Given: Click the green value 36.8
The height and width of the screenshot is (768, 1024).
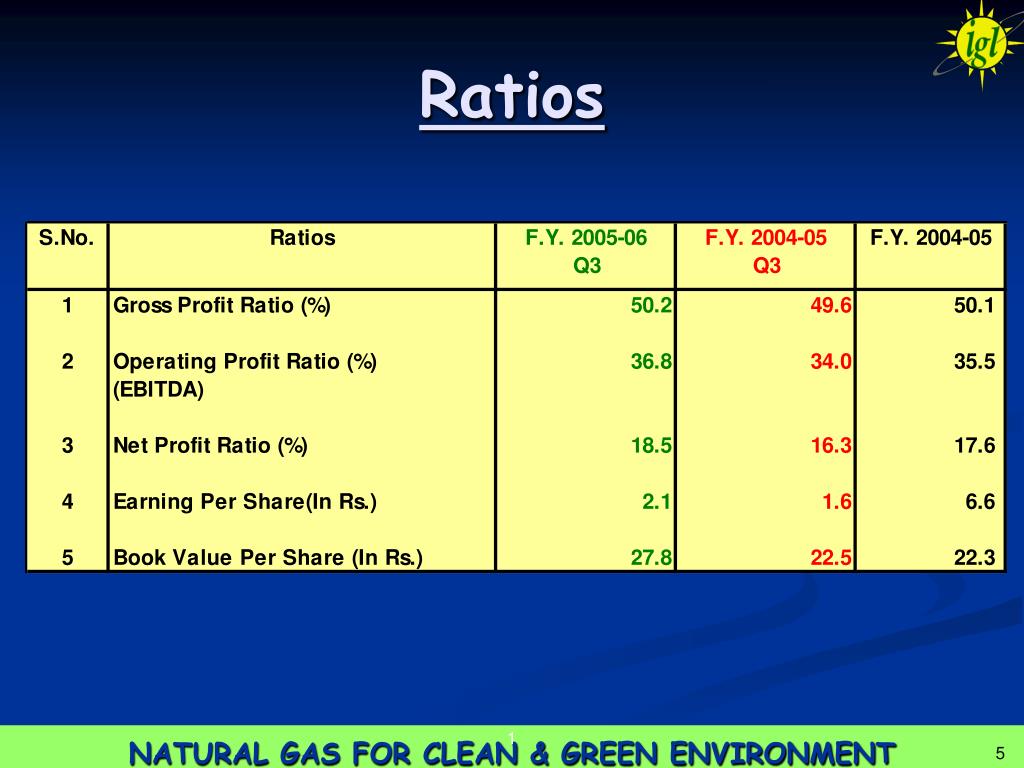Looking at the screenshot, I should [x=651, y=361].
